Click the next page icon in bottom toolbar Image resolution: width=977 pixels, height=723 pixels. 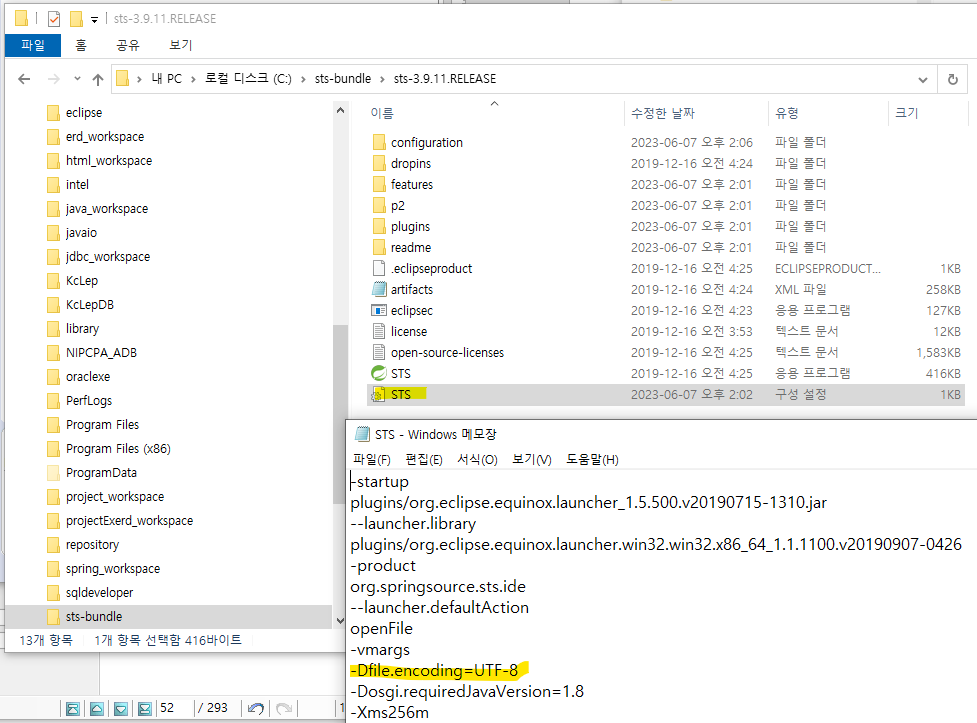coord(121,709)
